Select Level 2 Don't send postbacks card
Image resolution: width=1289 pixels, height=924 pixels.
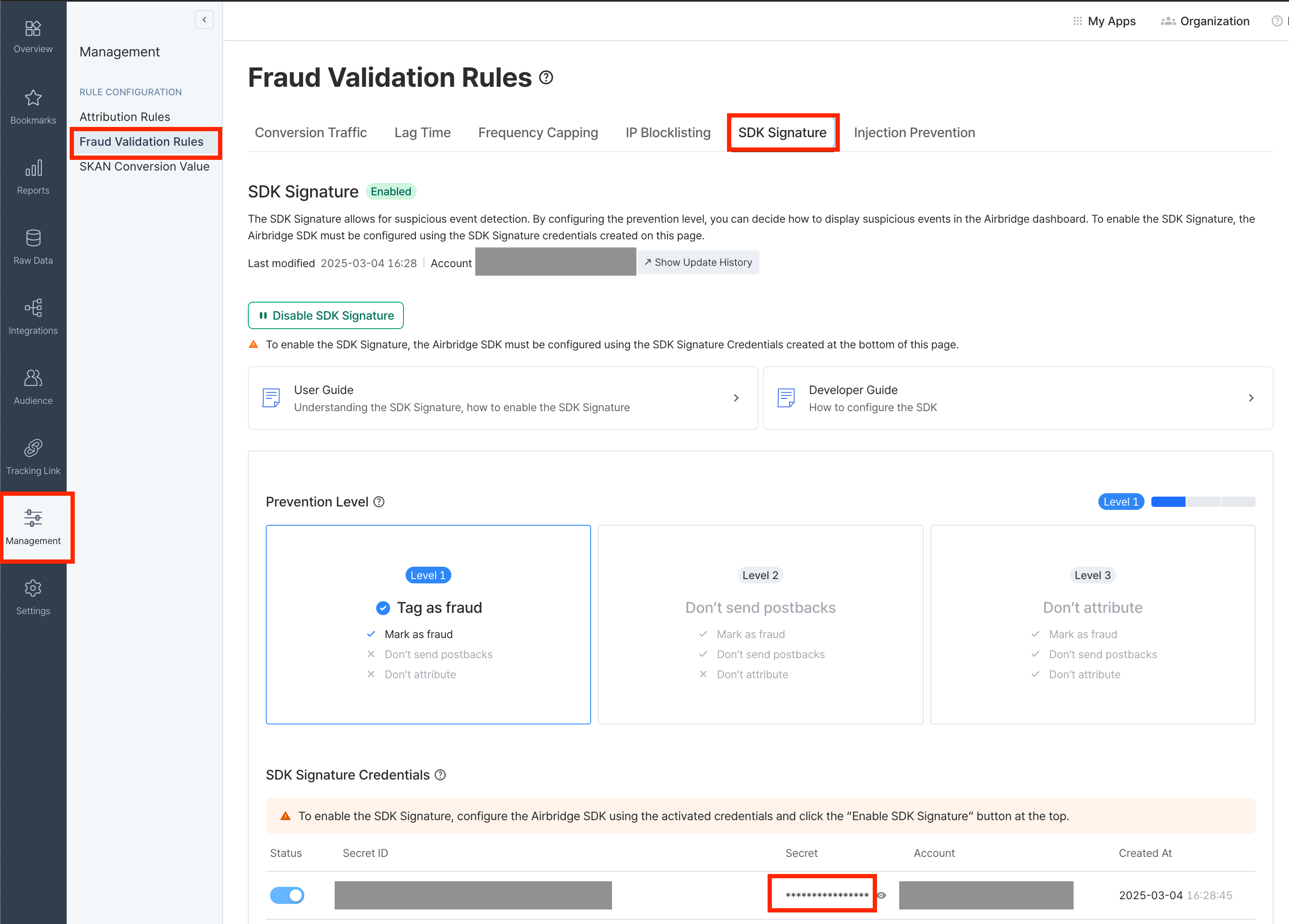tap(760, 624)
